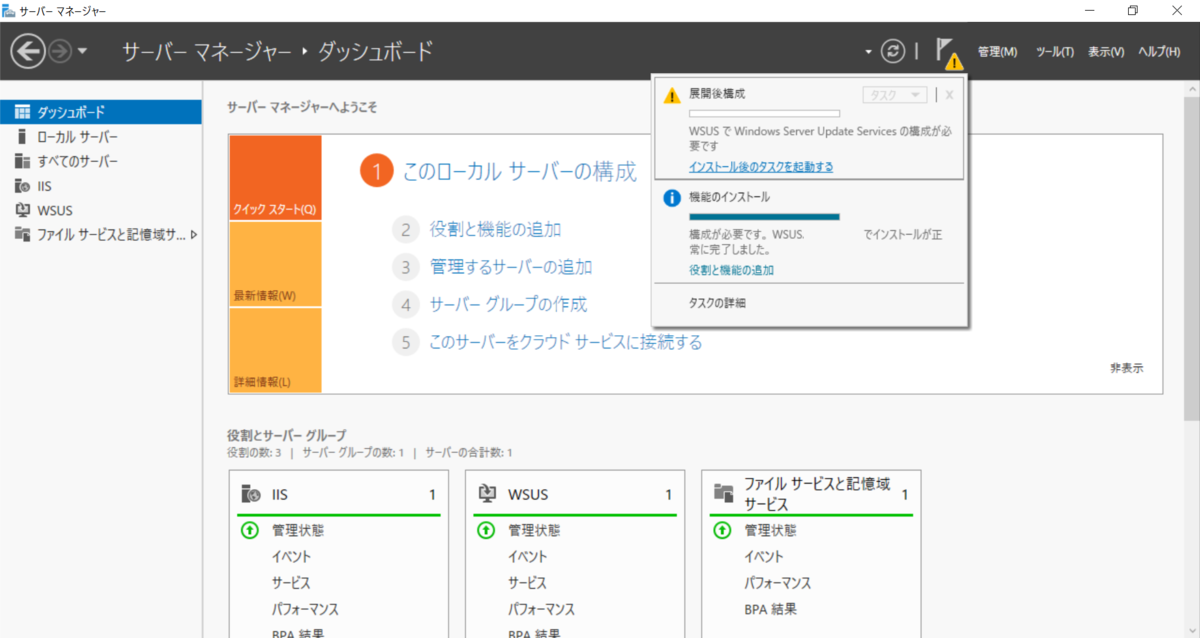
Task: Open the WSUS tile title
Action: [x=528, y=494]
